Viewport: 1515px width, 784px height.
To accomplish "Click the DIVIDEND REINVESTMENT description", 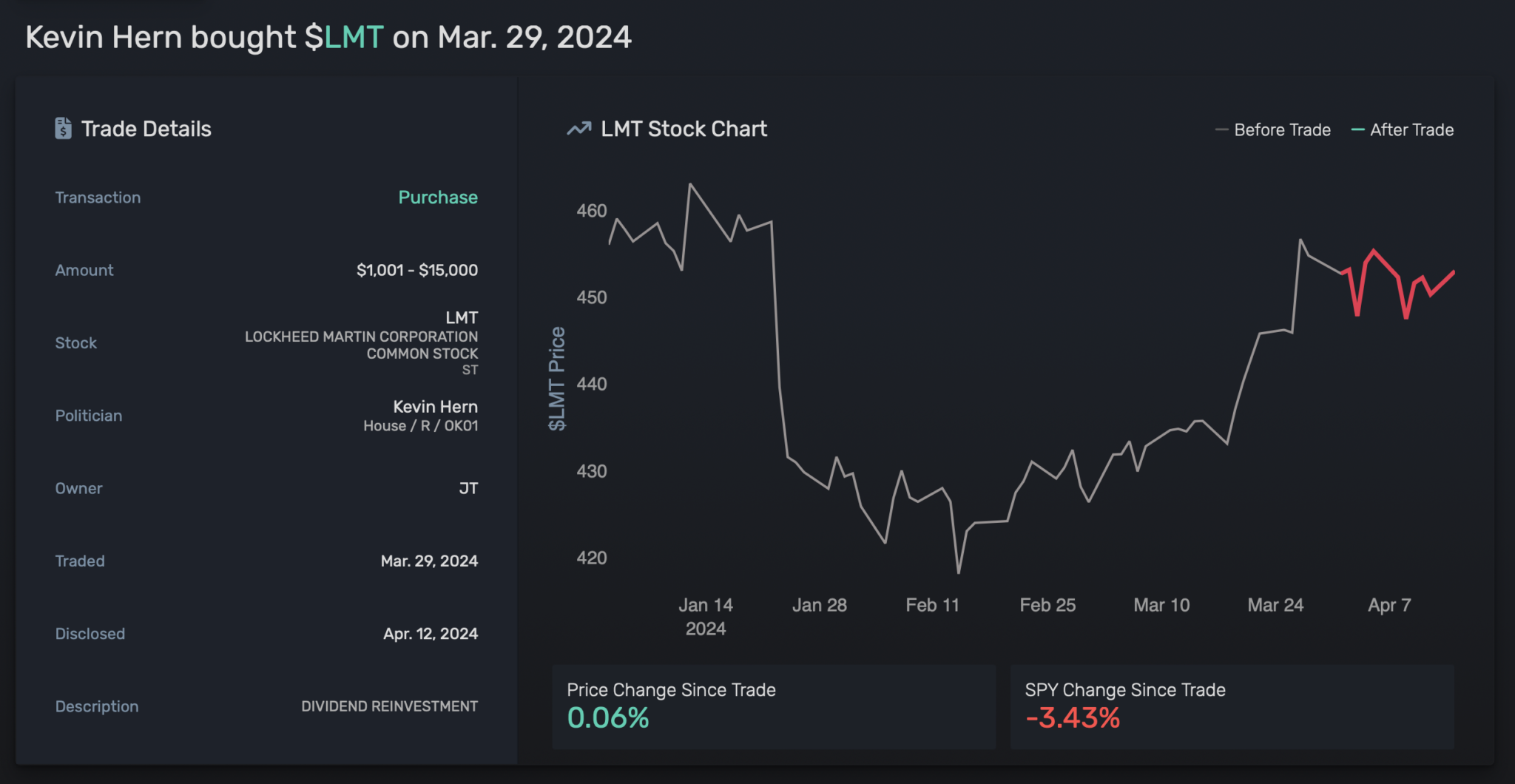I will pyautogui.click(x=390, y=706).
